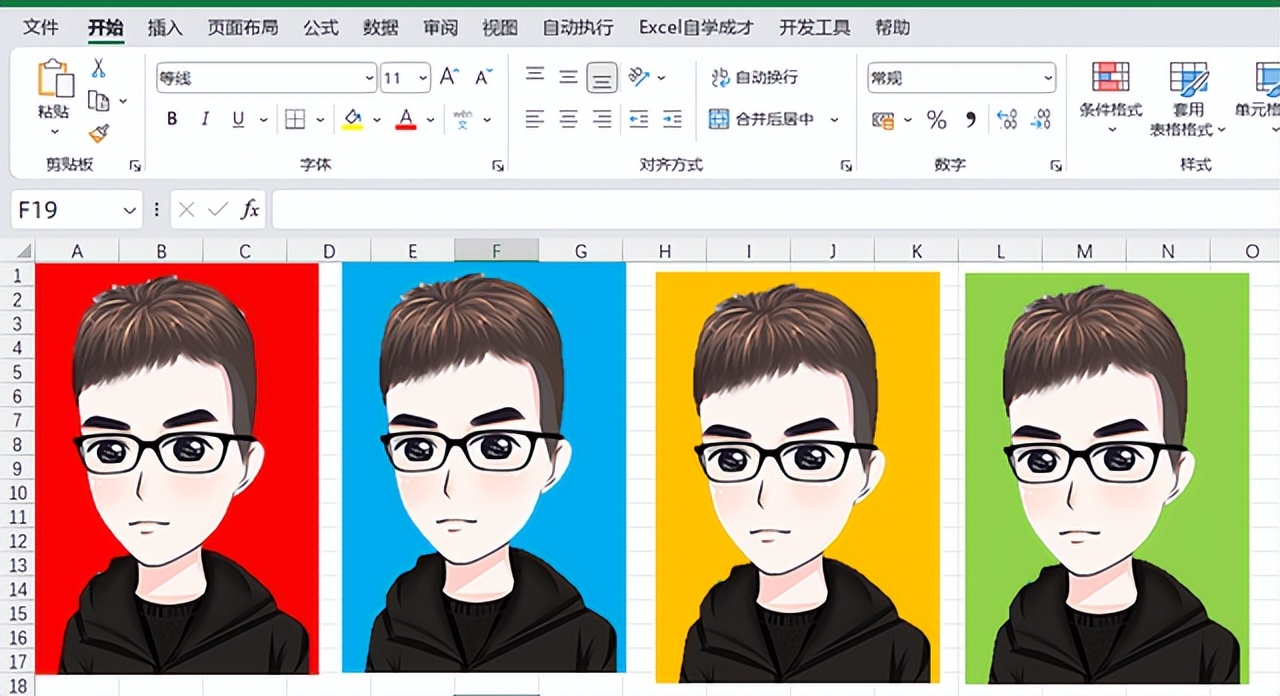Decrease indent
Image resolution: width=1280 pixels, height=696 pixels.
tap(639, 120)
